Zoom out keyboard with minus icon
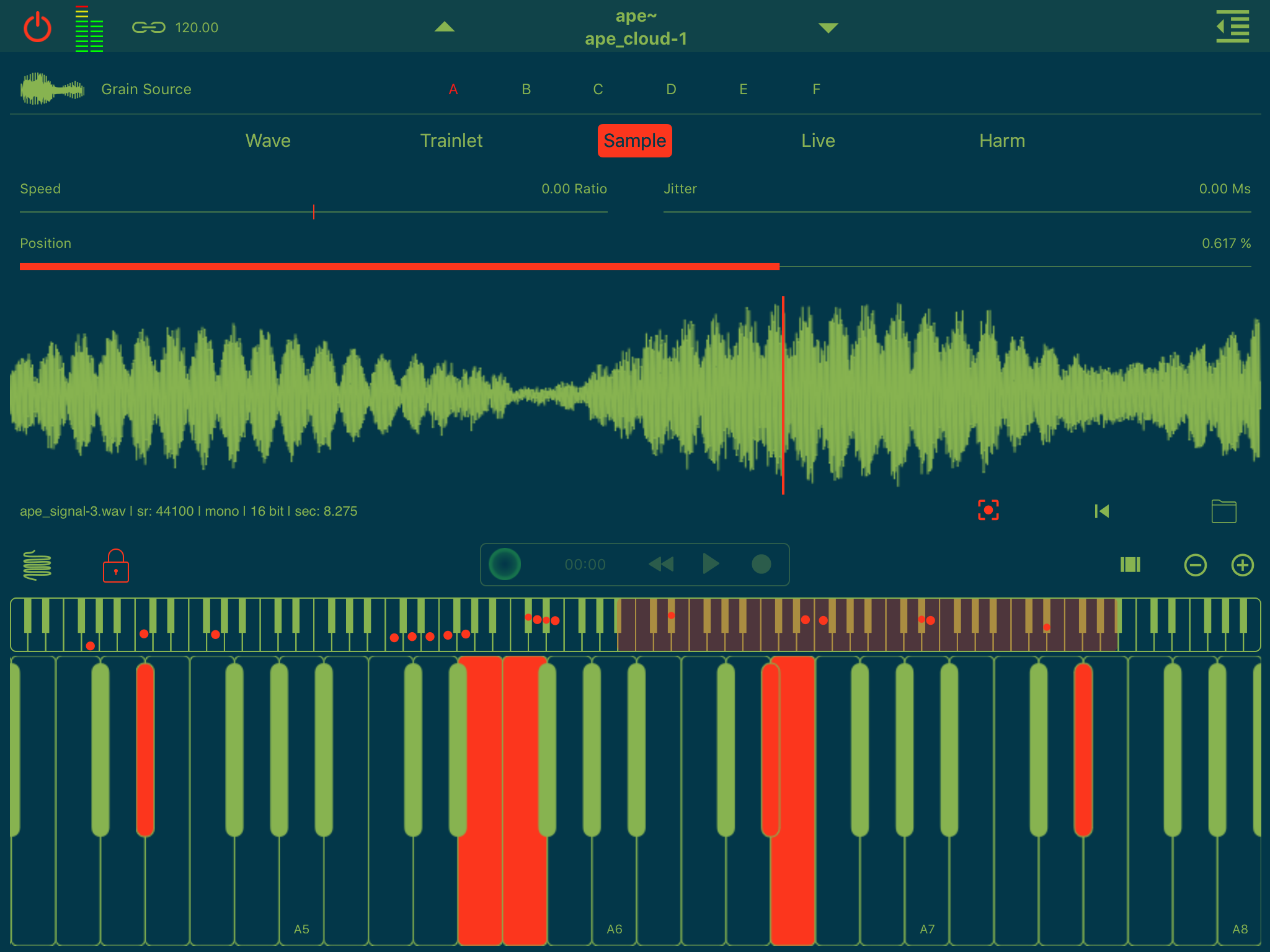 click(x=1195, y=565)
